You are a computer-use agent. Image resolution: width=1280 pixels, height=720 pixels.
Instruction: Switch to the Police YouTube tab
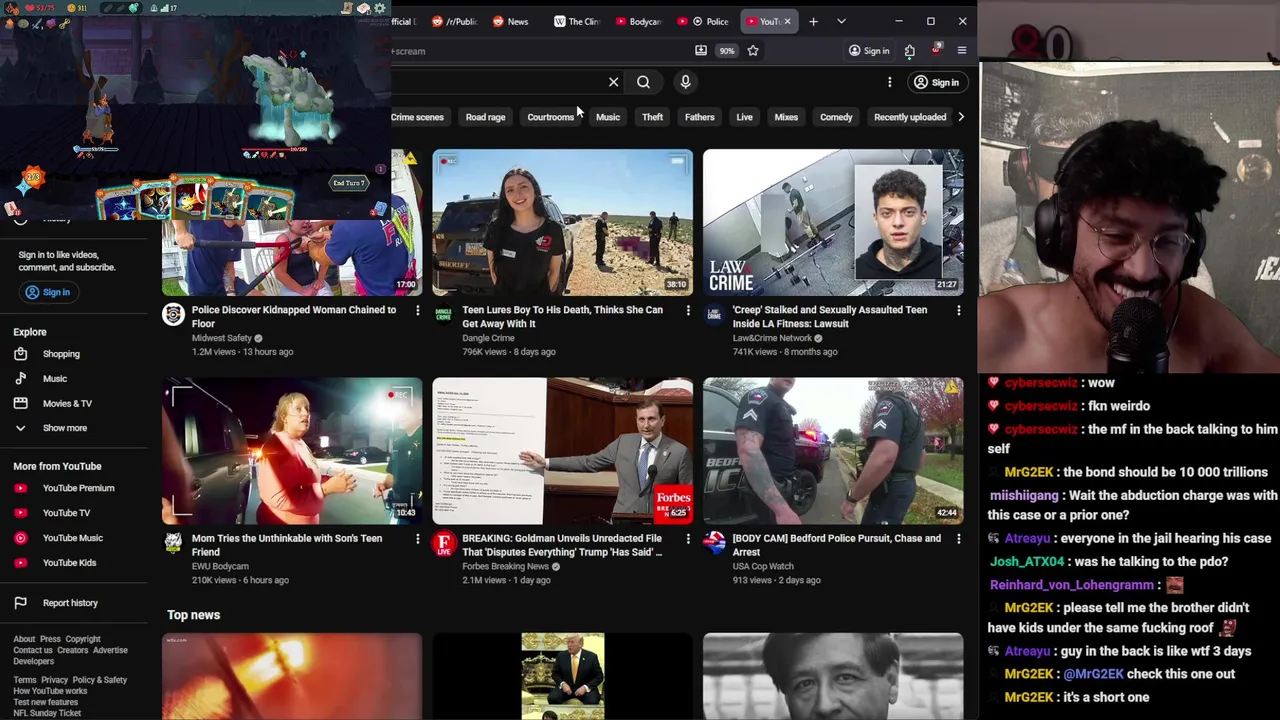coord(705,21)
